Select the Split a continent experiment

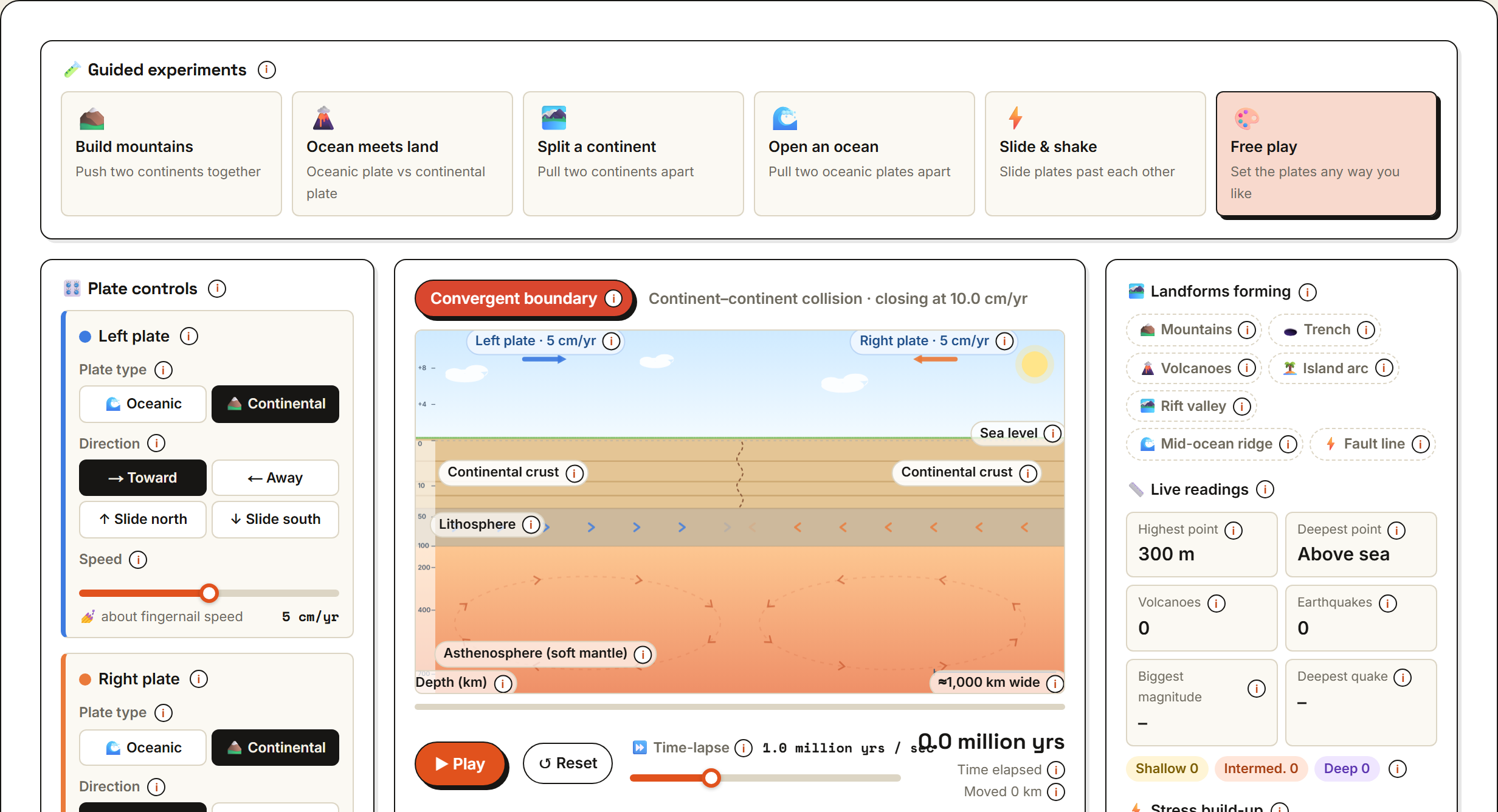[633, 154]
